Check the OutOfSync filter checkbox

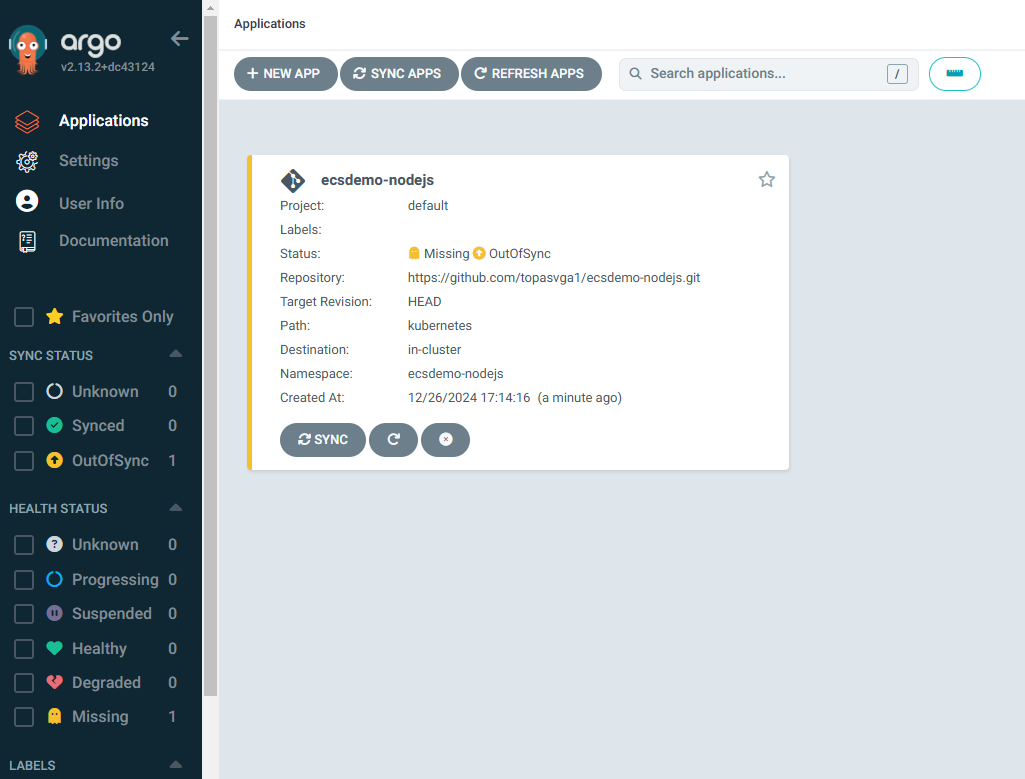click(x=24, y=461)
